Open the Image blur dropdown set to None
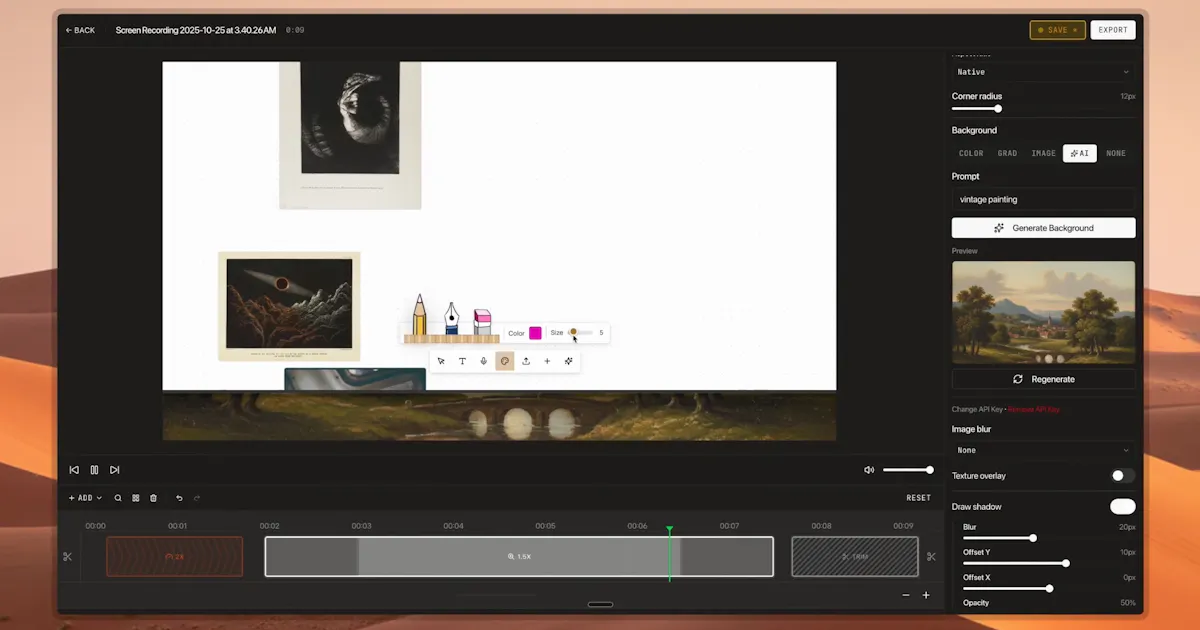 pos(1043,450)
